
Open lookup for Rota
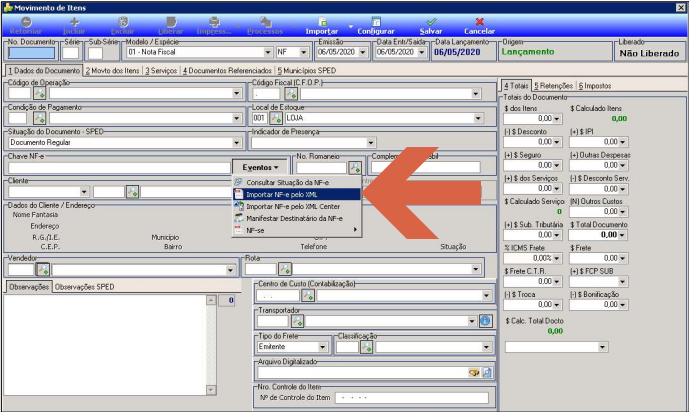(285, 268)
